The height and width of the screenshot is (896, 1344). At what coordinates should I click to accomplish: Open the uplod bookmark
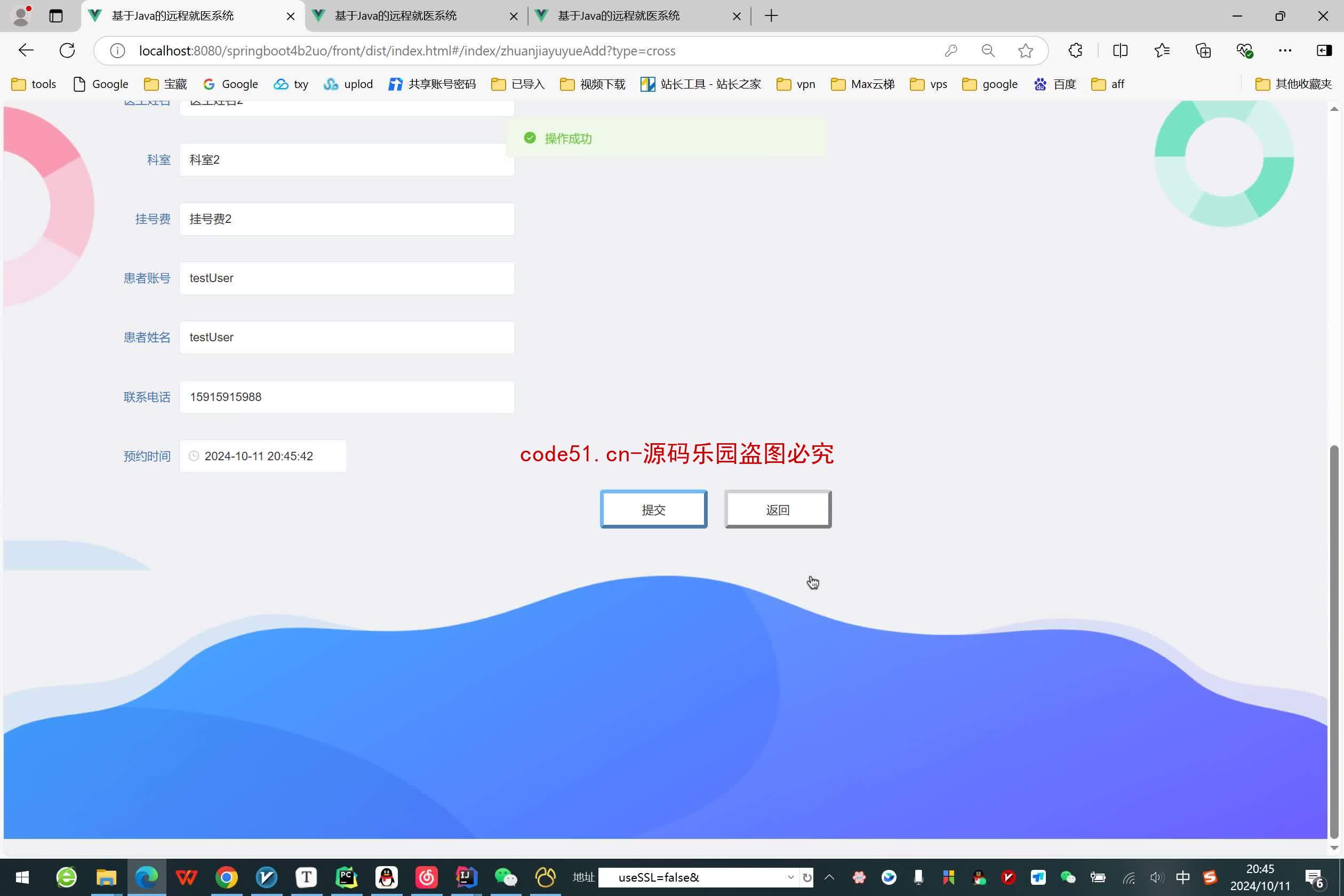(348, 84)
